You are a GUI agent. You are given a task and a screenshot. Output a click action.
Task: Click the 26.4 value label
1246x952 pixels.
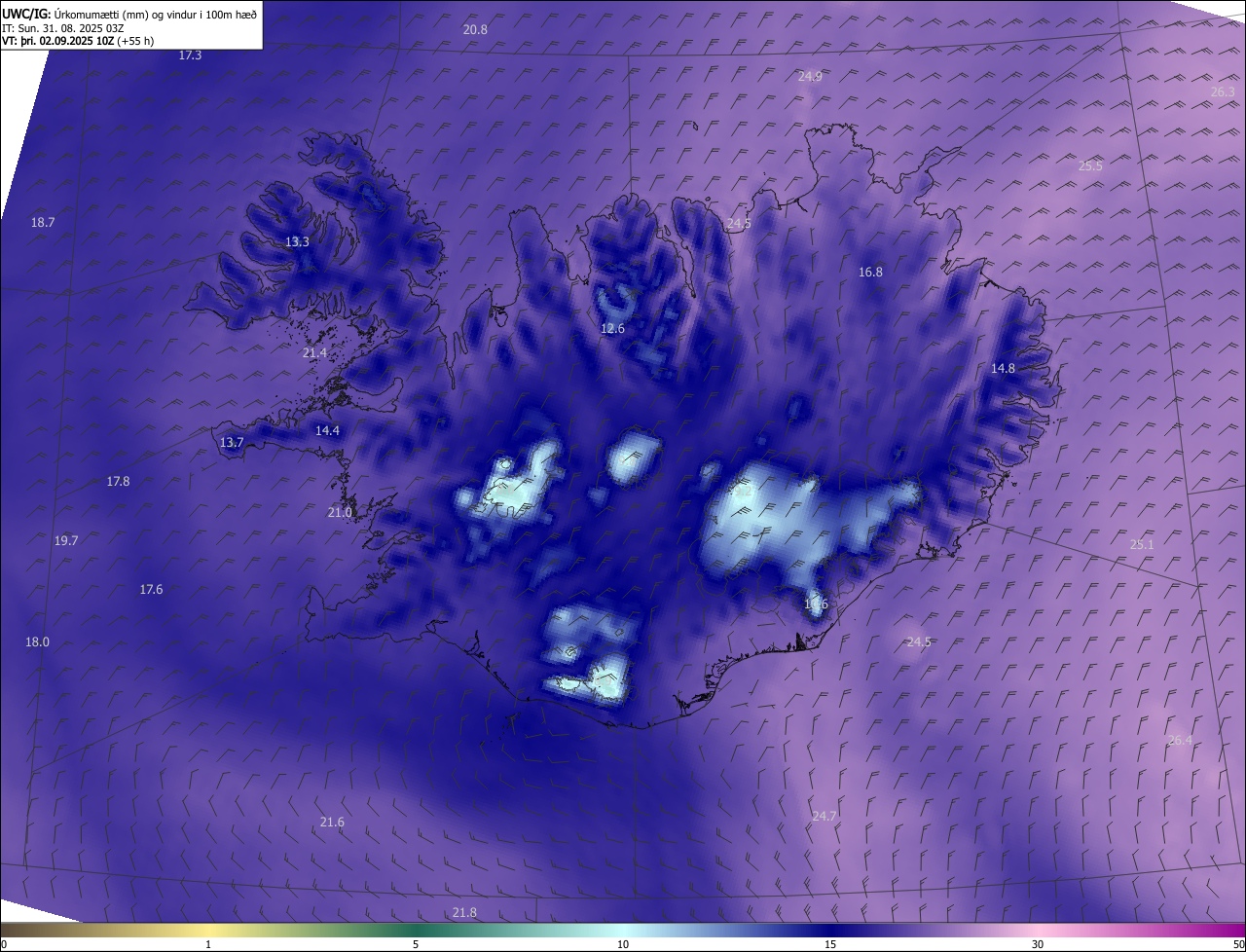[1179, 741]
